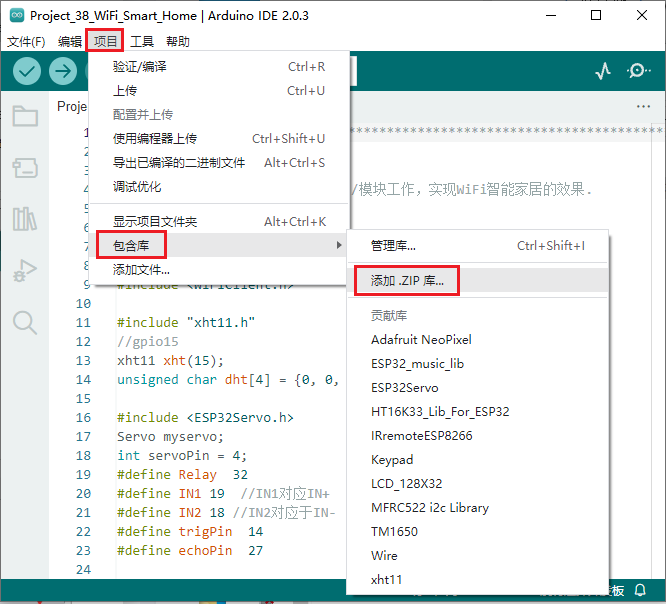The width and height of the screenshot is (666, 604).
Task: Select the ESP32Servo library entry
Action: click(404, 387)
